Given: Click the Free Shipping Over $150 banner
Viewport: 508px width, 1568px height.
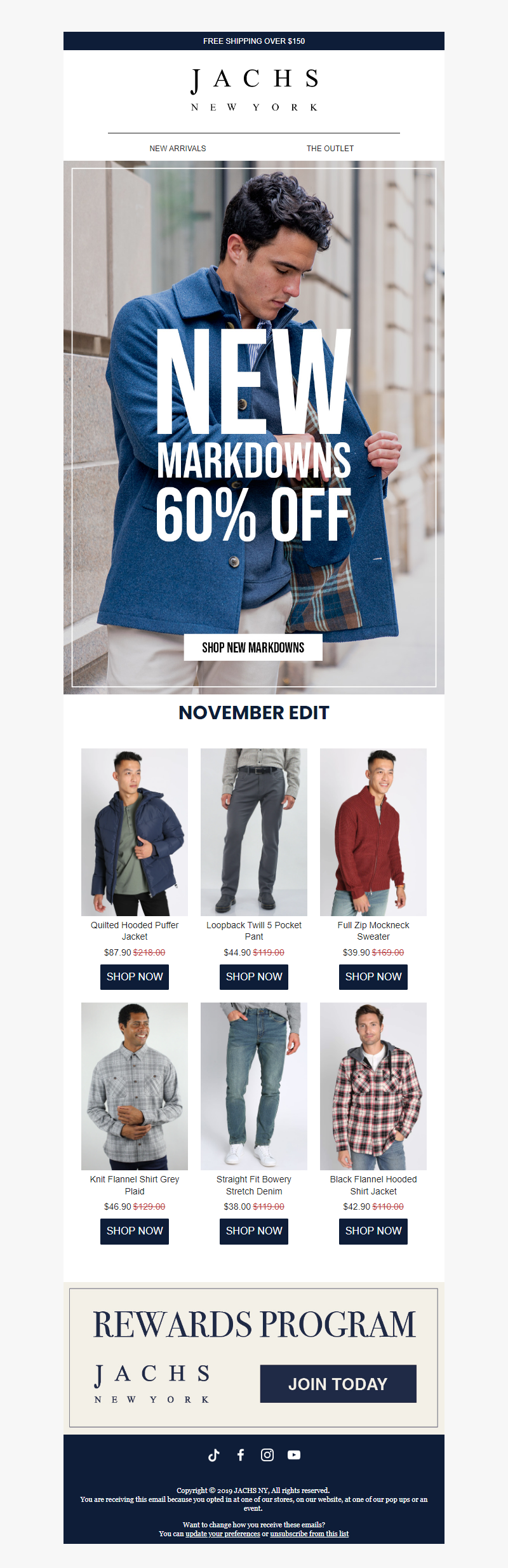Looking at the screenshot, I should [x=254, y=41].
